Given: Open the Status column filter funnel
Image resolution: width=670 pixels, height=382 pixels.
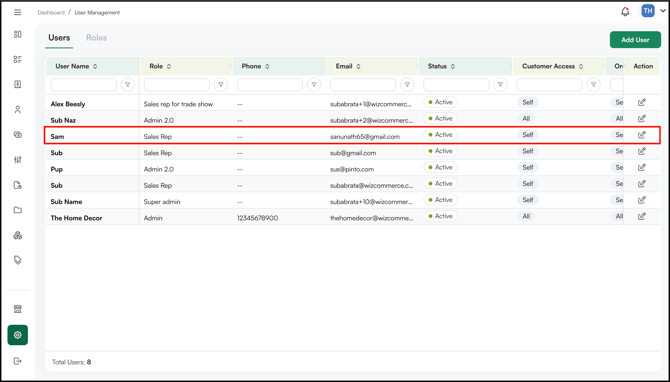Looking at the screenshot, I should [x=500, y=85].
